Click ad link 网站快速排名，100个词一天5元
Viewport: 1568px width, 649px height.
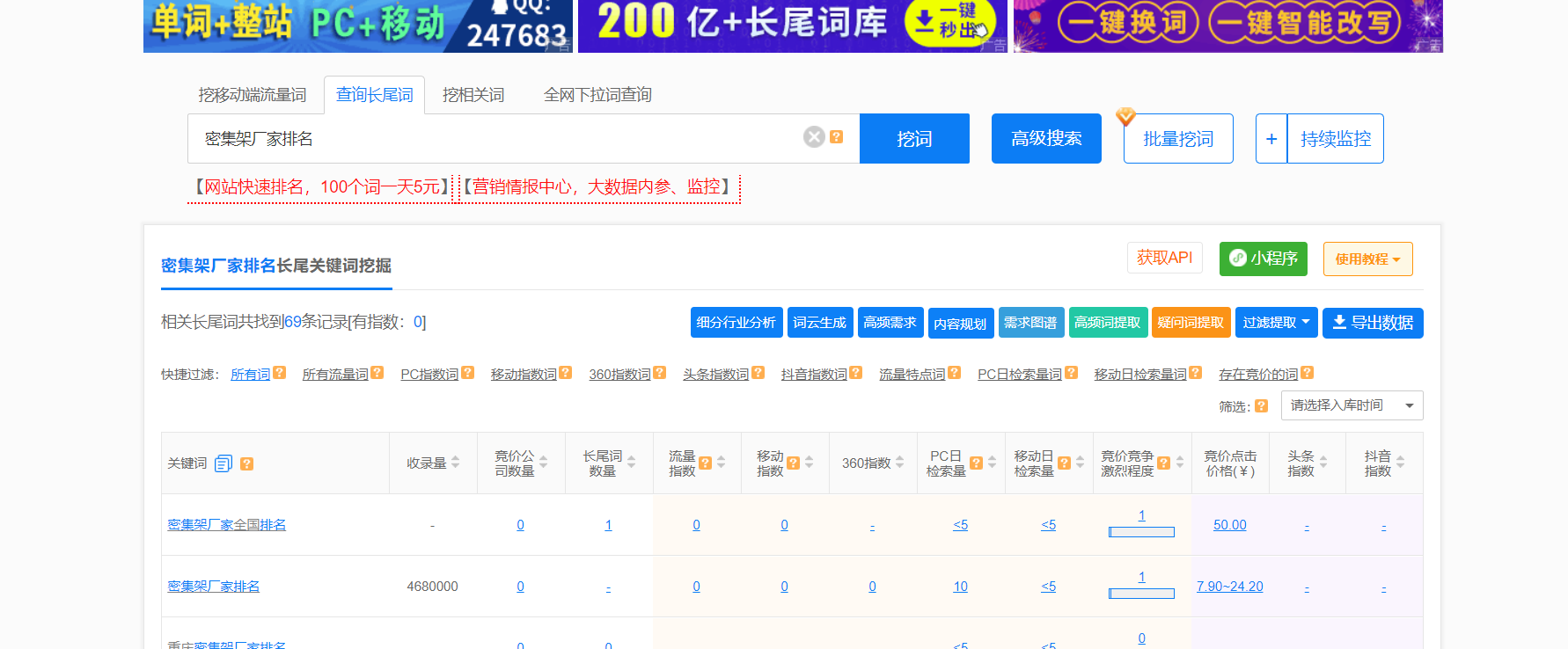(320, 186)
